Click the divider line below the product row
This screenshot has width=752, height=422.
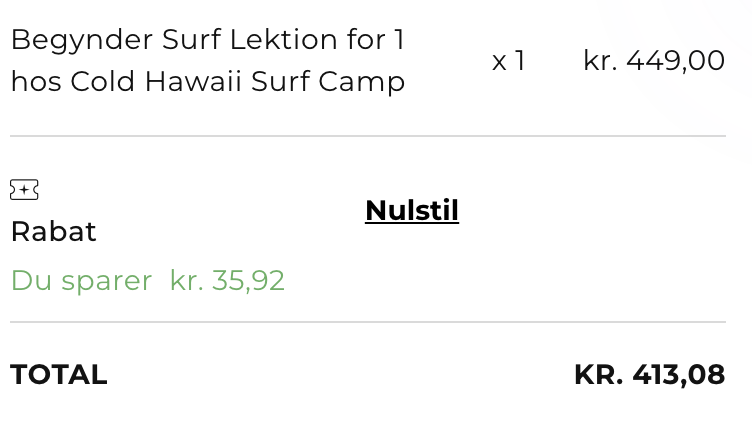pyautogui.click(x=368, y=136)
